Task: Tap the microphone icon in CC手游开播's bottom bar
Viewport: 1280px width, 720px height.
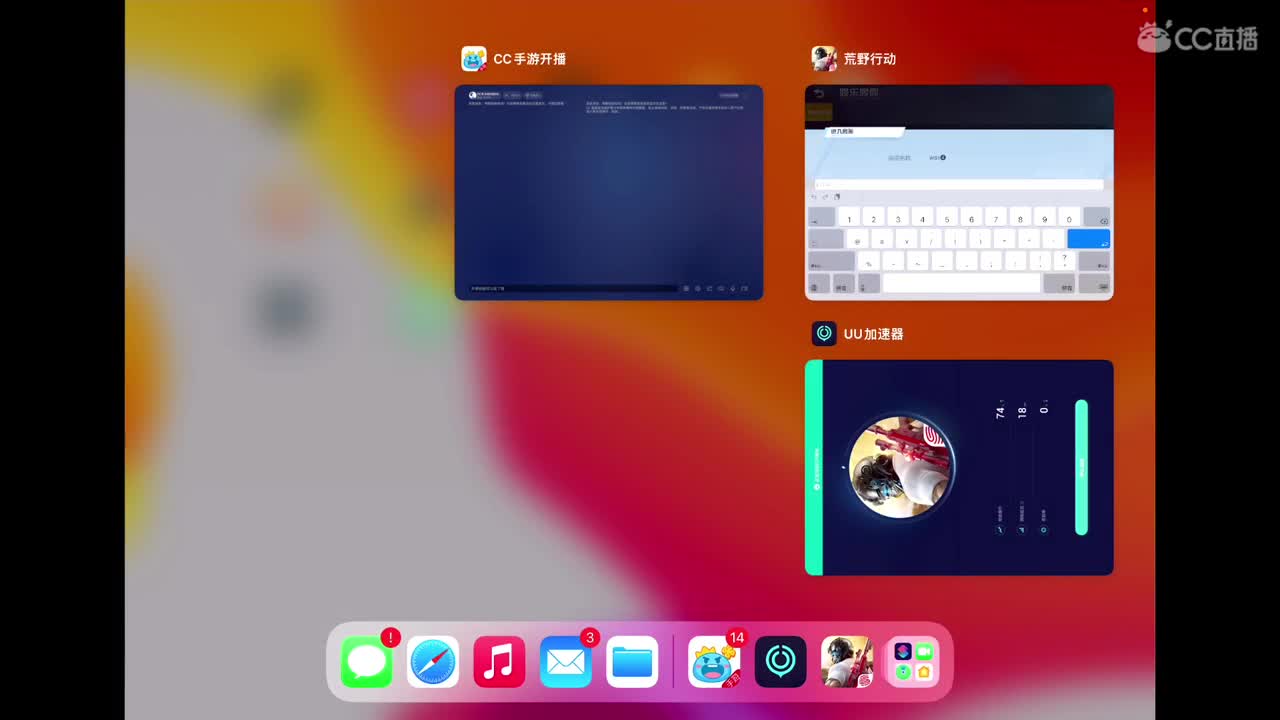Action: 731,288
